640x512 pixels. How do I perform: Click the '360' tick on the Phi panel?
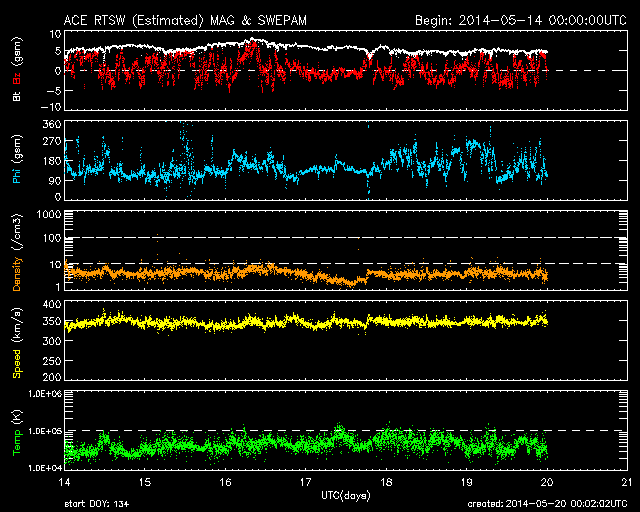[x=52, y=124]
